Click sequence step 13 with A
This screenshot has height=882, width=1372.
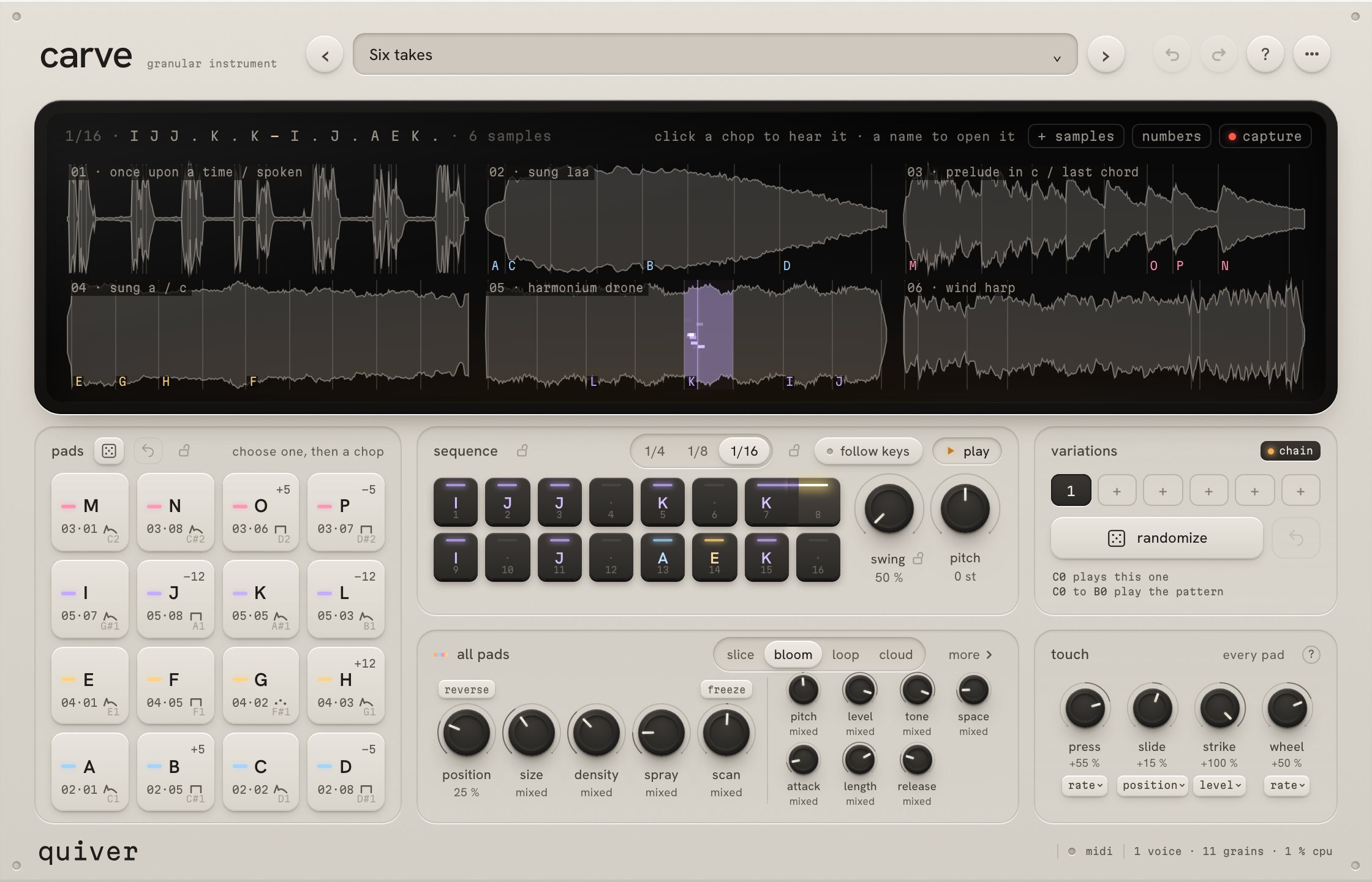click(x=662, y=557)
